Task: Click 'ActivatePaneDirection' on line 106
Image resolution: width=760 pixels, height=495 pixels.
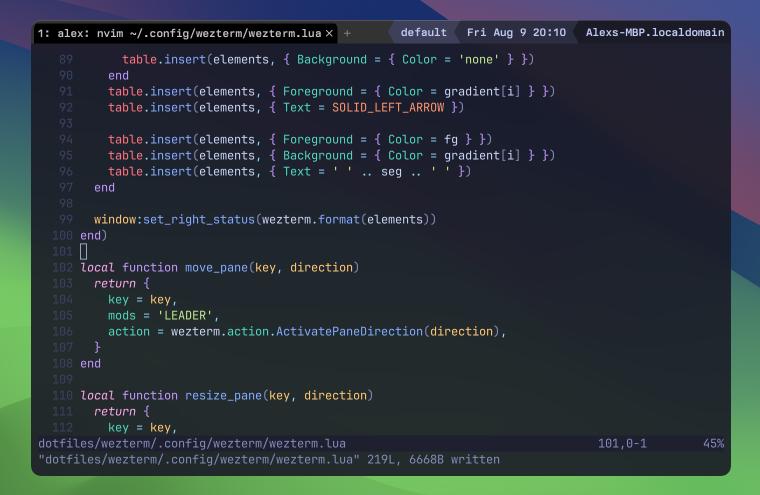Action: point(349,332)
